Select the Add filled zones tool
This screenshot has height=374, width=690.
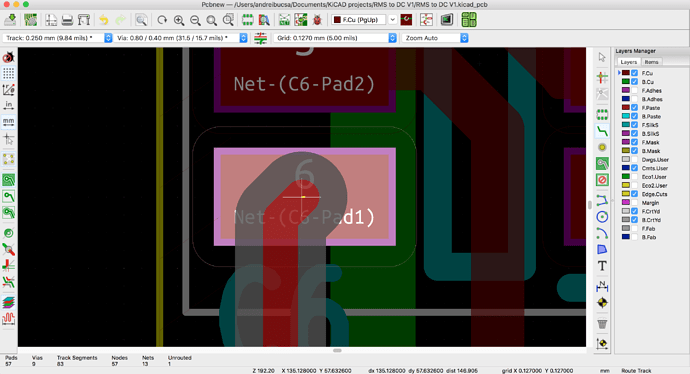[602, 164]
